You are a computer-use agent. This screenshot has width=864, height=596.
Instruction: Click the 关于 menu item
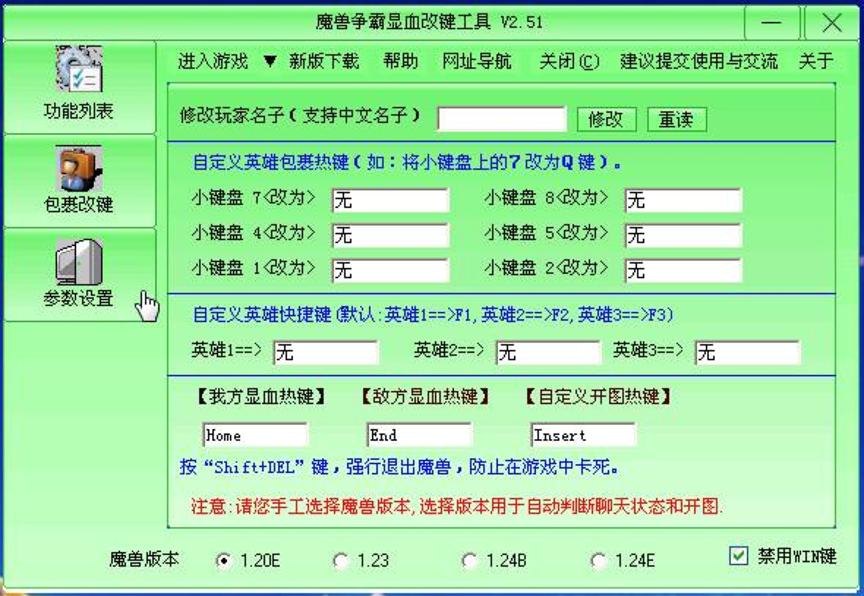[x=817, y=61]
